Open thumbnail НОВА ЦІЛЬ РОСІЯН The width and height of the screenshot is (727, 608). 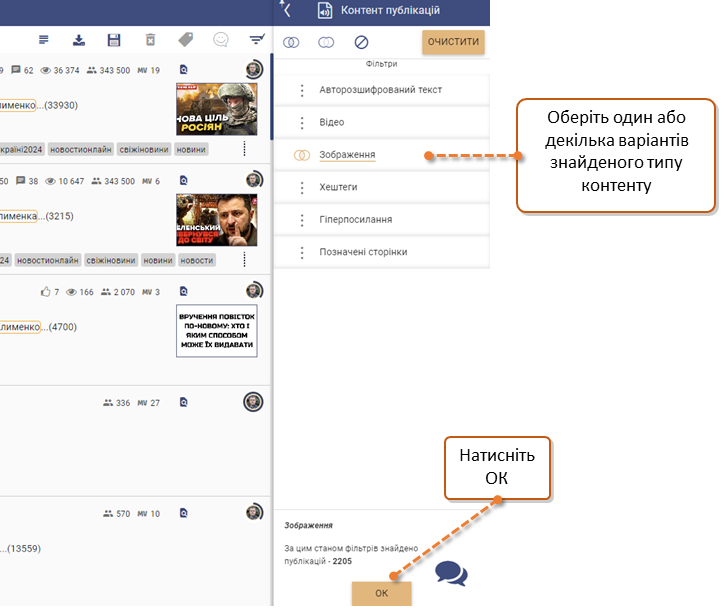pos(217,109)
